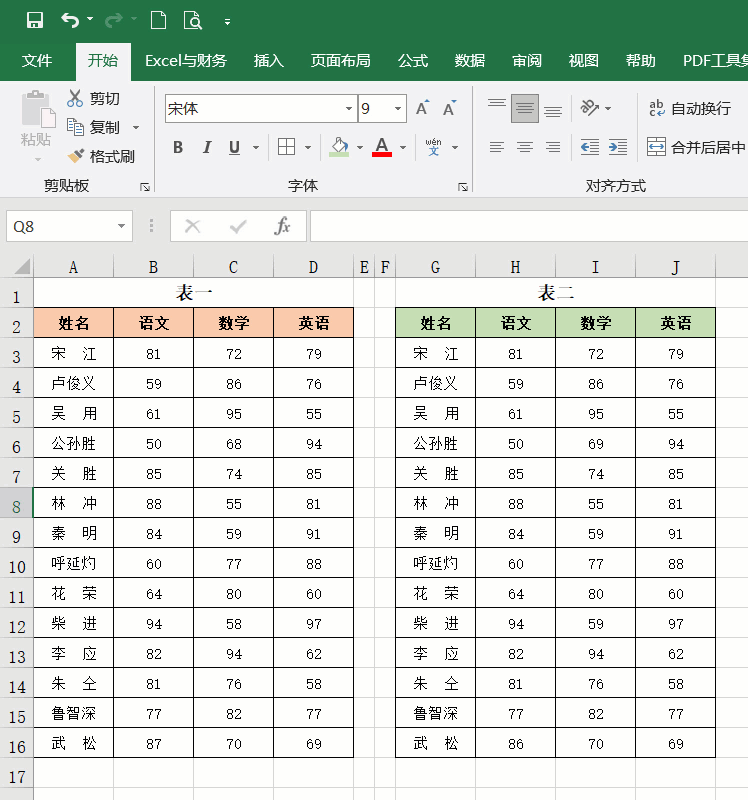748x800 pixels.
Task: Open Customize Quick Access Toolbar arrow
Action: tap(227, 22)
